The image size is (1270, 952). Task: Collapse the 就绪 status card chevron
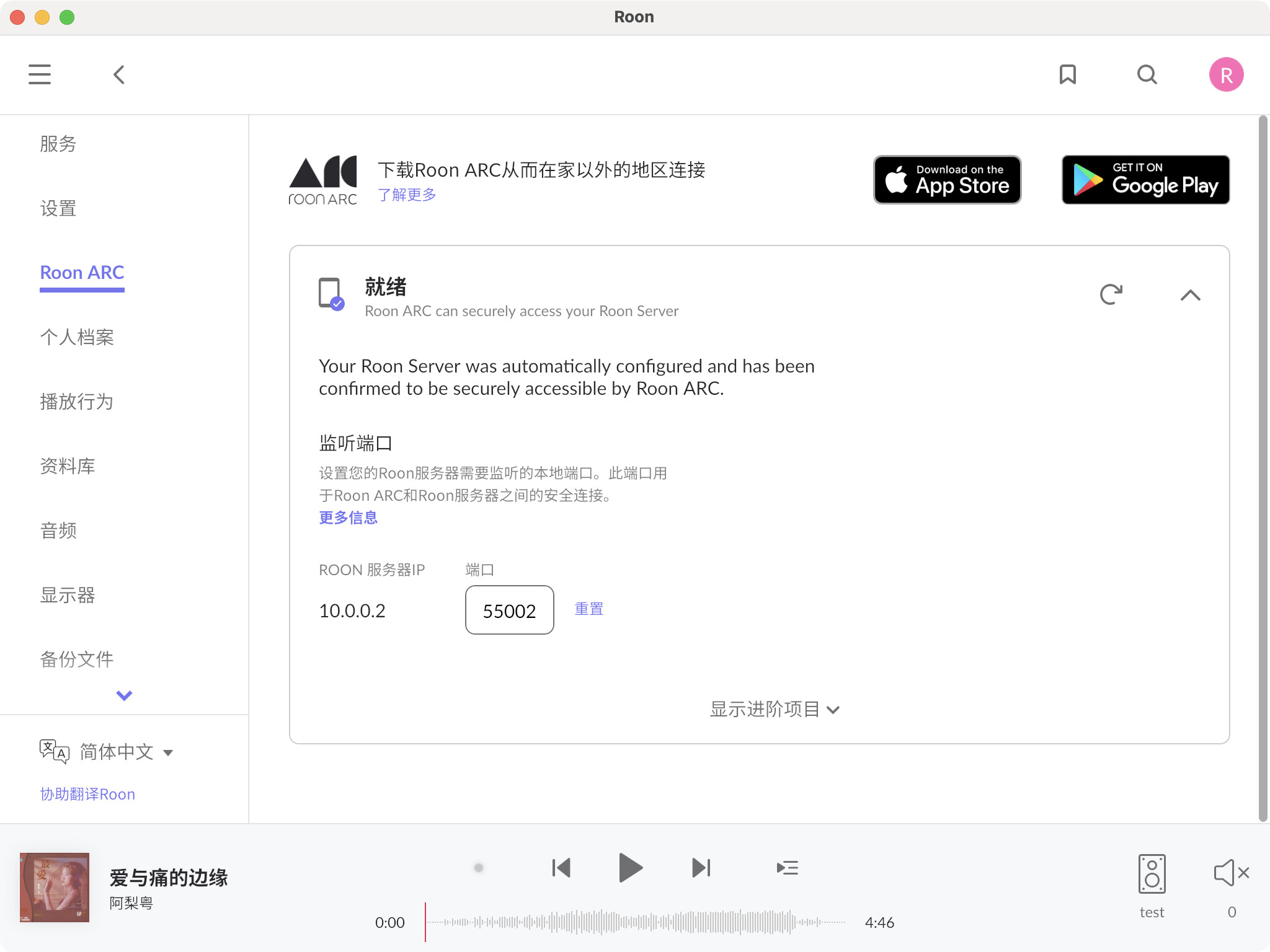pyautogui.click(x=1190, y=296)
